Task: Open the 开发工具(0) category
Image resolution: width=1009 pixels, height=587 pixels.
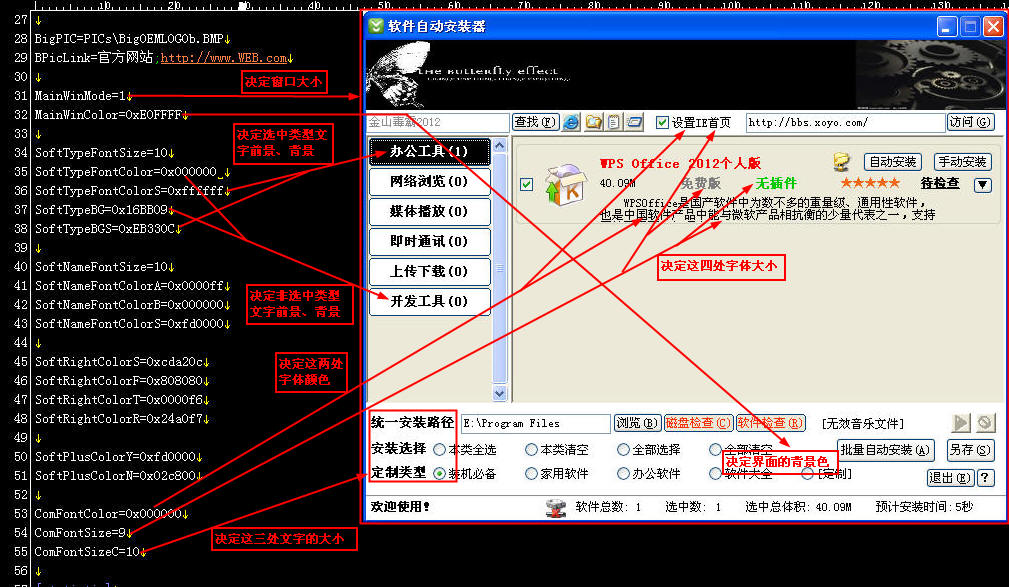Action: click(429, 301)
